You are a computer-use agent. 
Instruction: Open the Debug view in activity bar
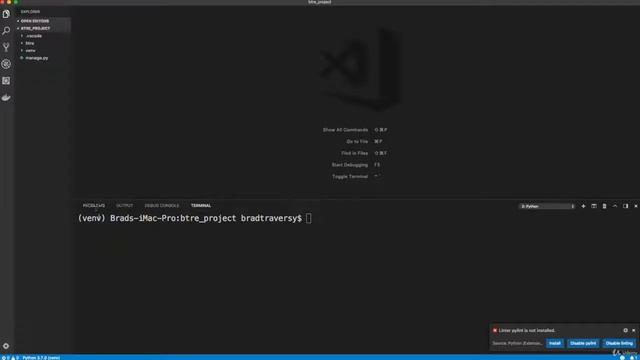[6, 64]
